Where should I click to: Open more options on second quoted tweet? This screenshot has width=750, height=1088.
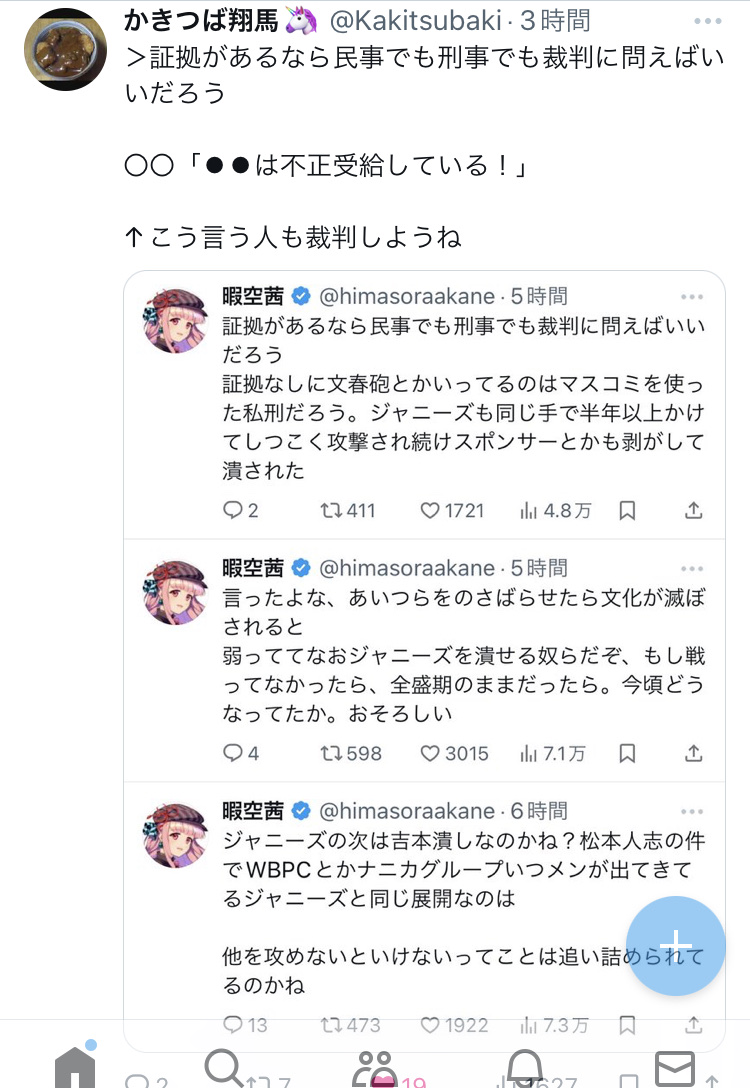point(692,569)
